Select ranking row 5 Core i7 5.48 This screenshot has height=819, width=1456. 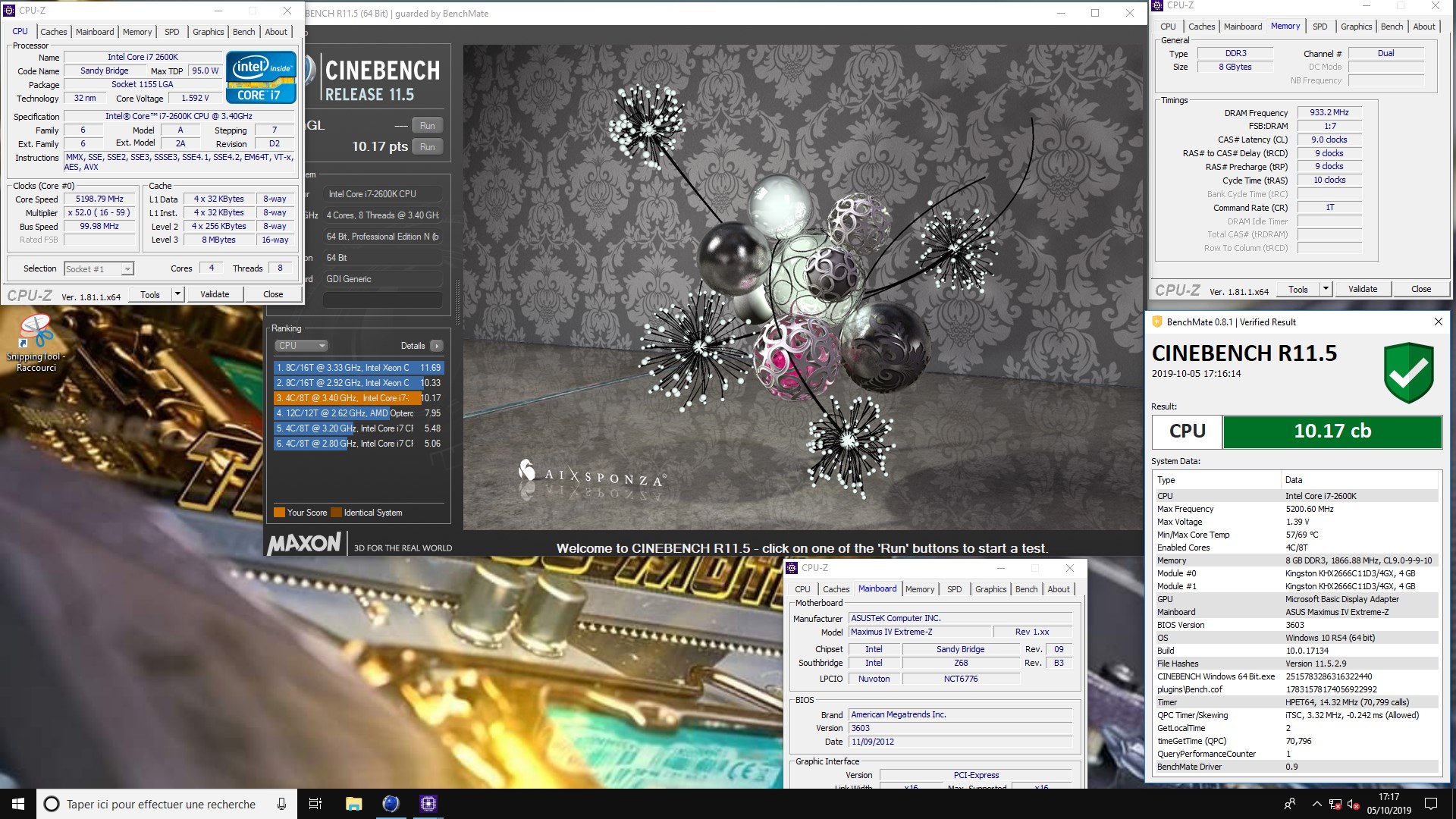[x=358, y=428]
